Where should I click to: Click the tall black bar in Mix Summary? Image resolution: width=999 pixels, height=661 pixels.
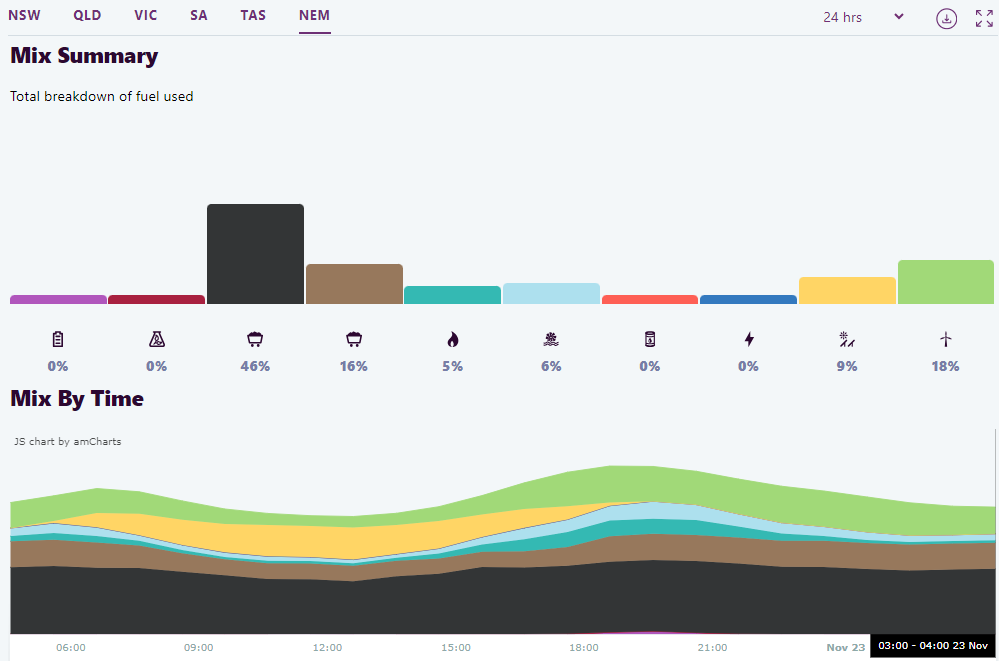pos(255,254)
